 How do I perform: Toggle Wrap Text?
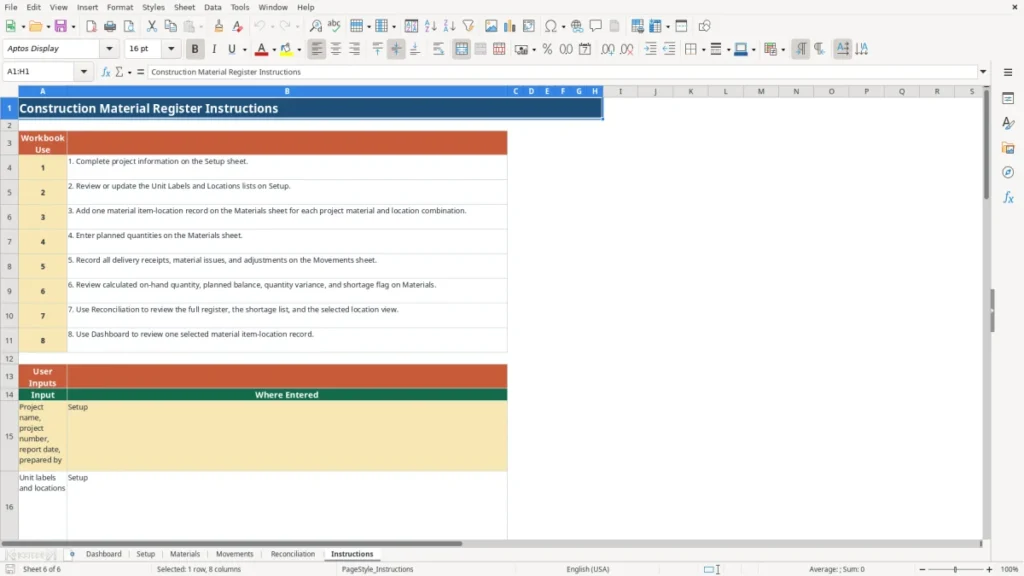(x=438, y=49)
